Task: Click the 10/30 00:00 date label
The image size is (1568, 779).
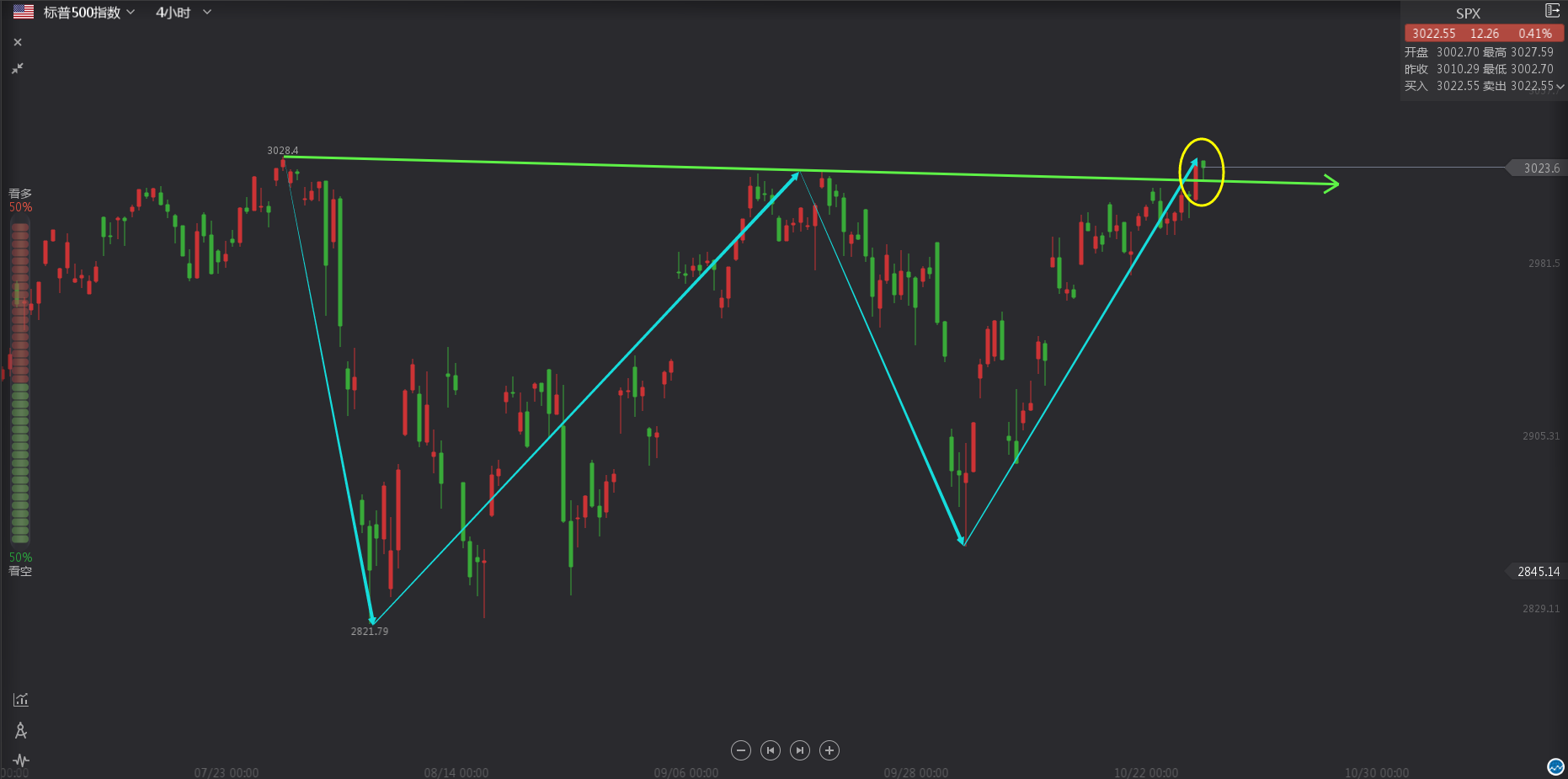Action: point(1377,772)
